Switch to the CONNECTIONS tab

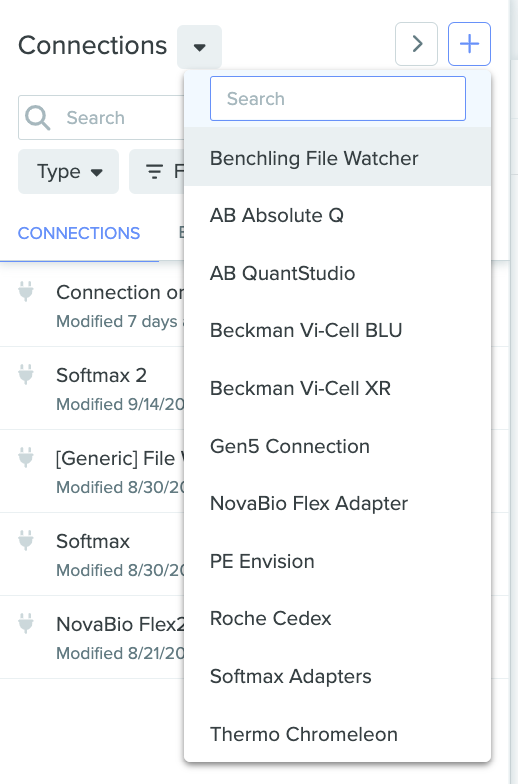pyautogui.click(x=79, y=234)
